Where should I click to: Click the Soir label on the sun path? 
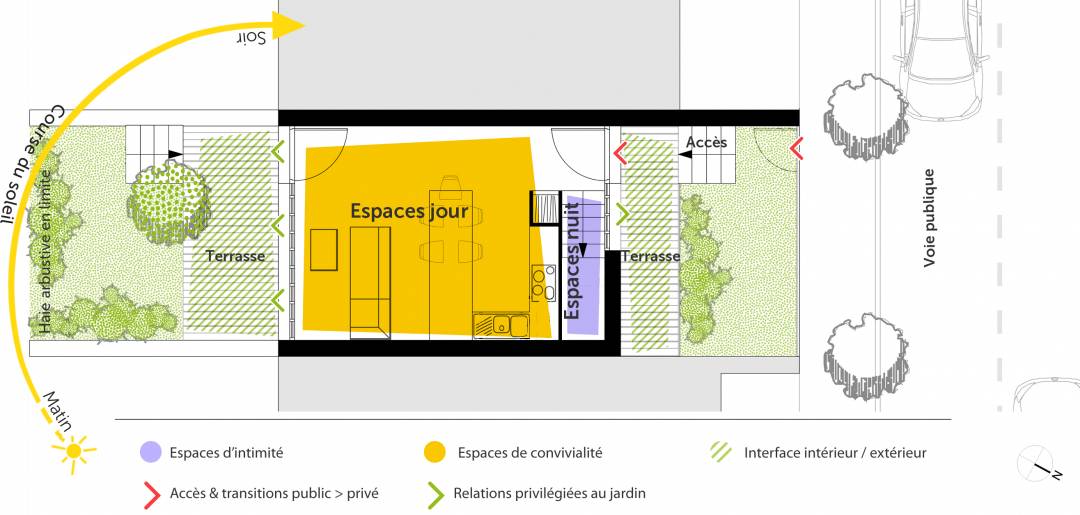251,40
